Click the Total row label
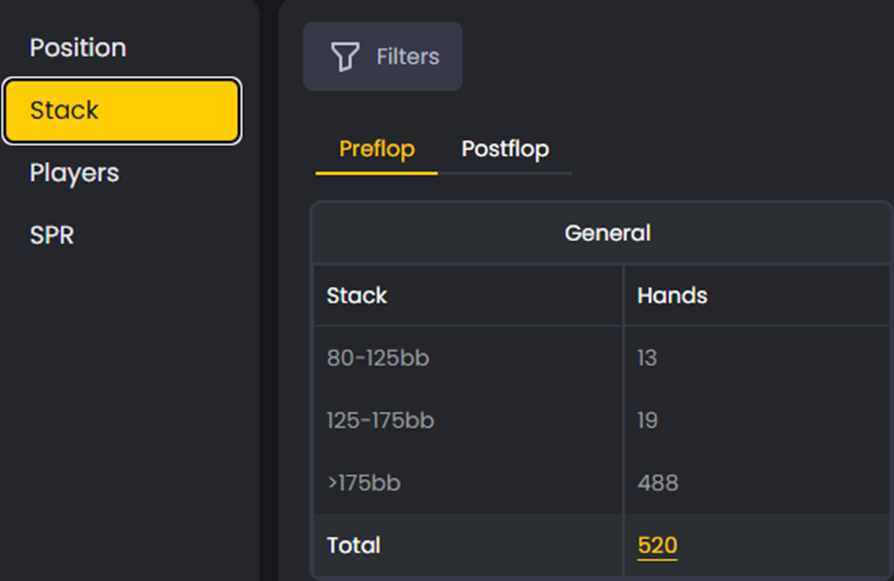The height and width of the screenshot is (581, 894). point(352,545)
